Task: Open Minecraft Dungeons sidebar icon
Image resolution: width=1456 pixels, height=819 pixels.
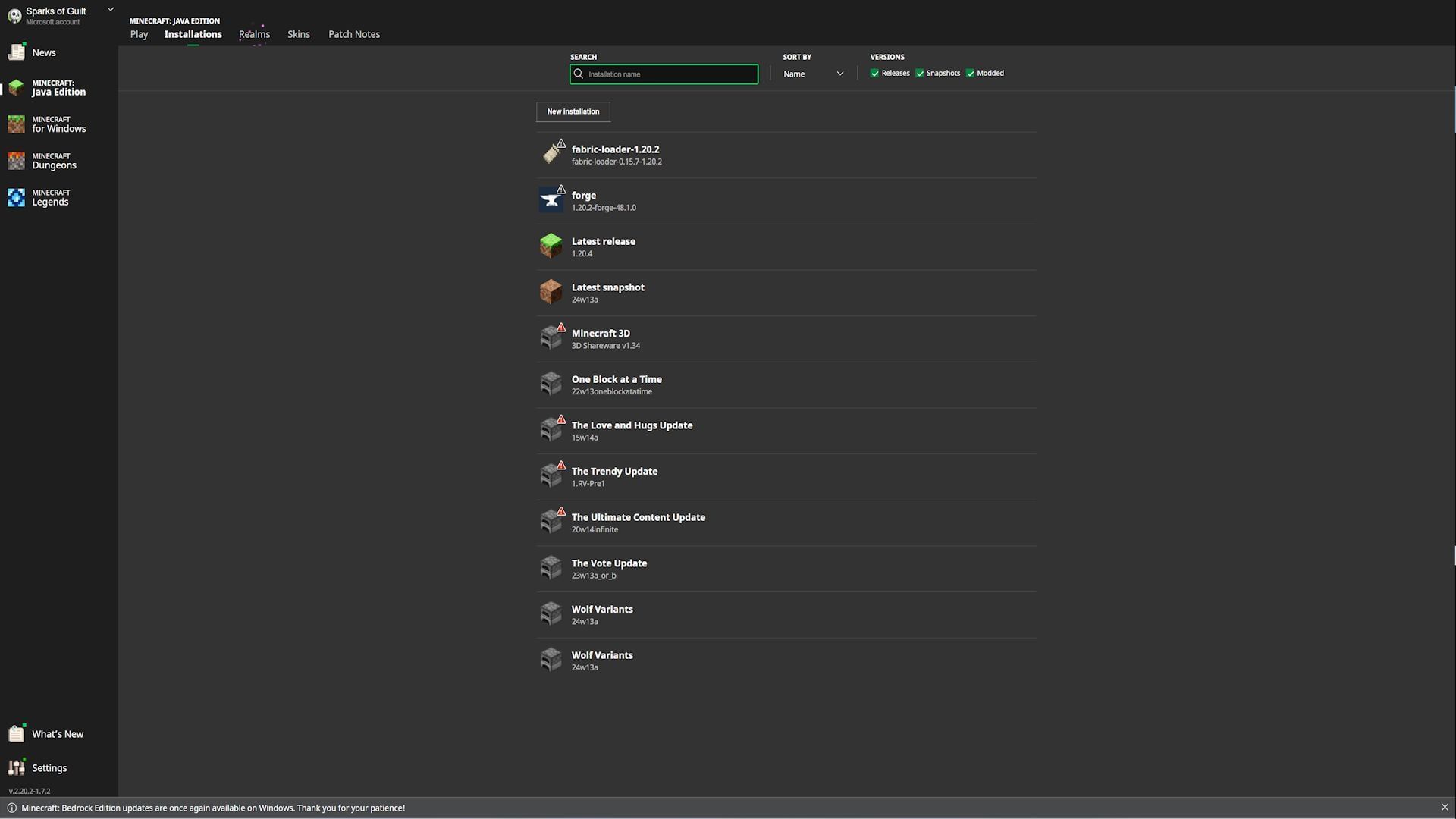Action: coord(17,161)
